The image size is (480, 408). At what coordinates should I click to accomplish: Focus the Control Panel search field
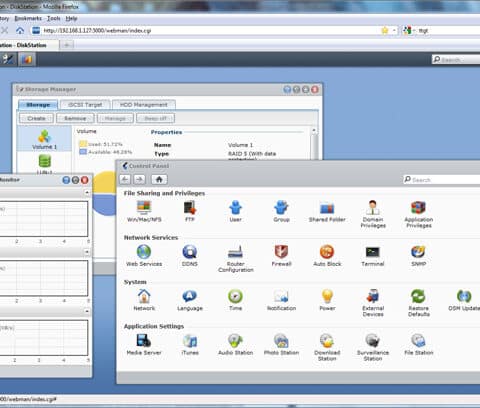tap(442, 180)
